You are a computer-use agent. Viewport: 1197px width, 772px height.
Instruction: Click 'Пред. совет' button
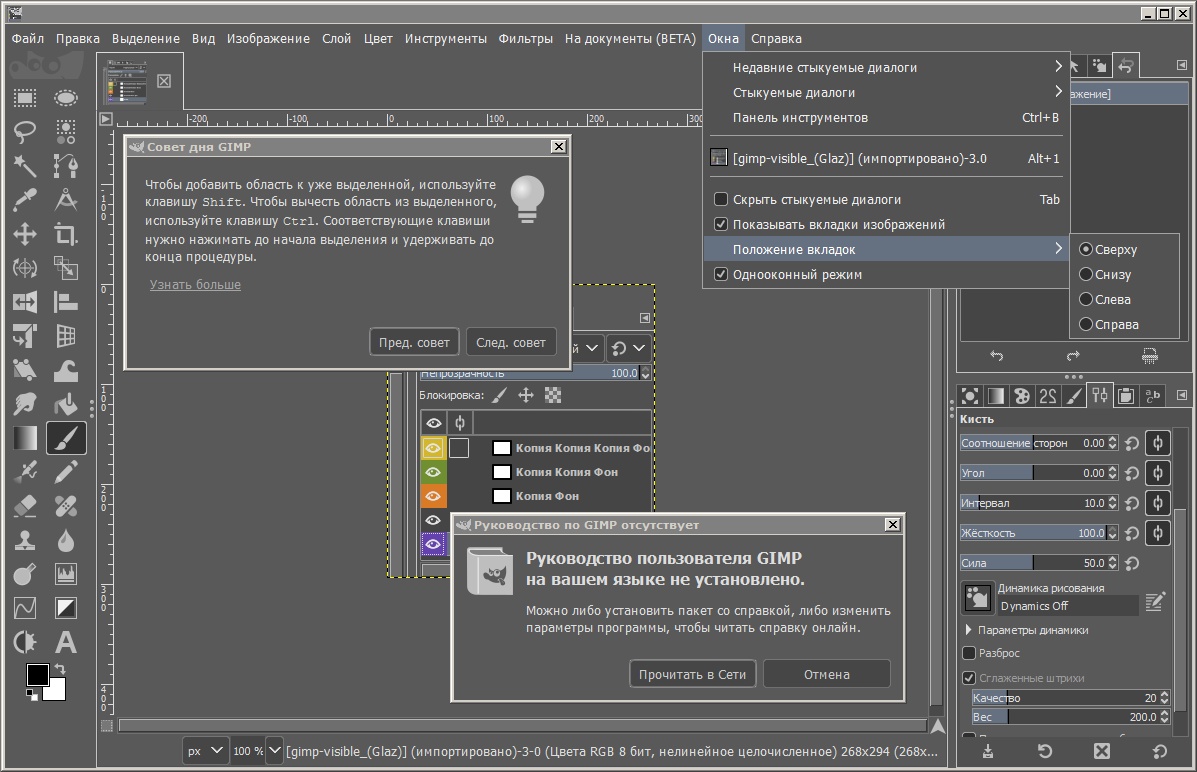(x=415, y=342)
